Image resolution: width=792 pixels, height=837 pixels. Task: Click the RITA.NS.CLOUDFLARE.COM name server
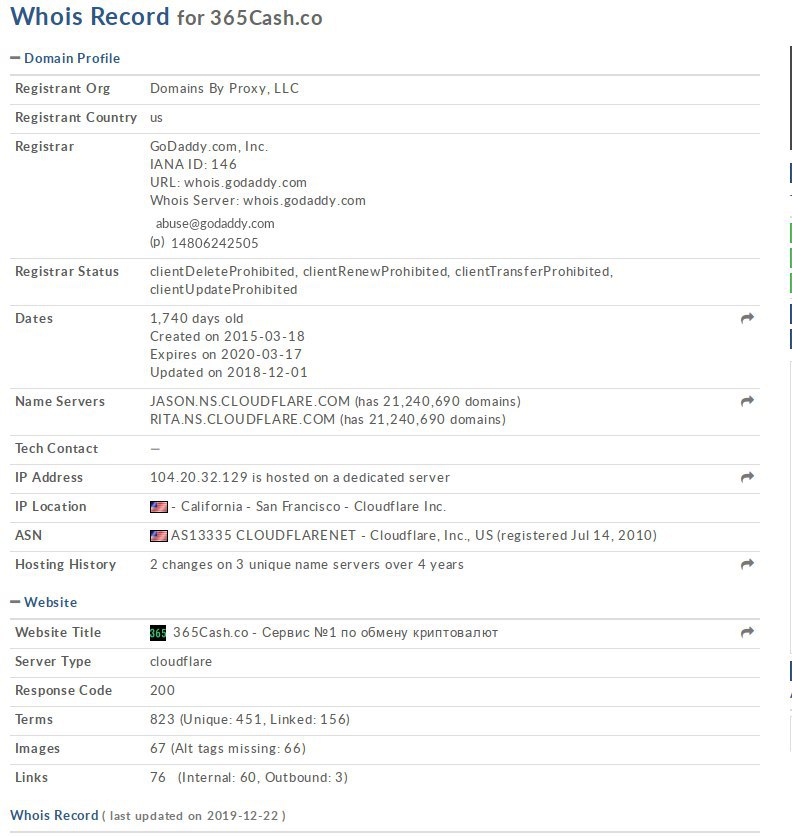(242, 420)
